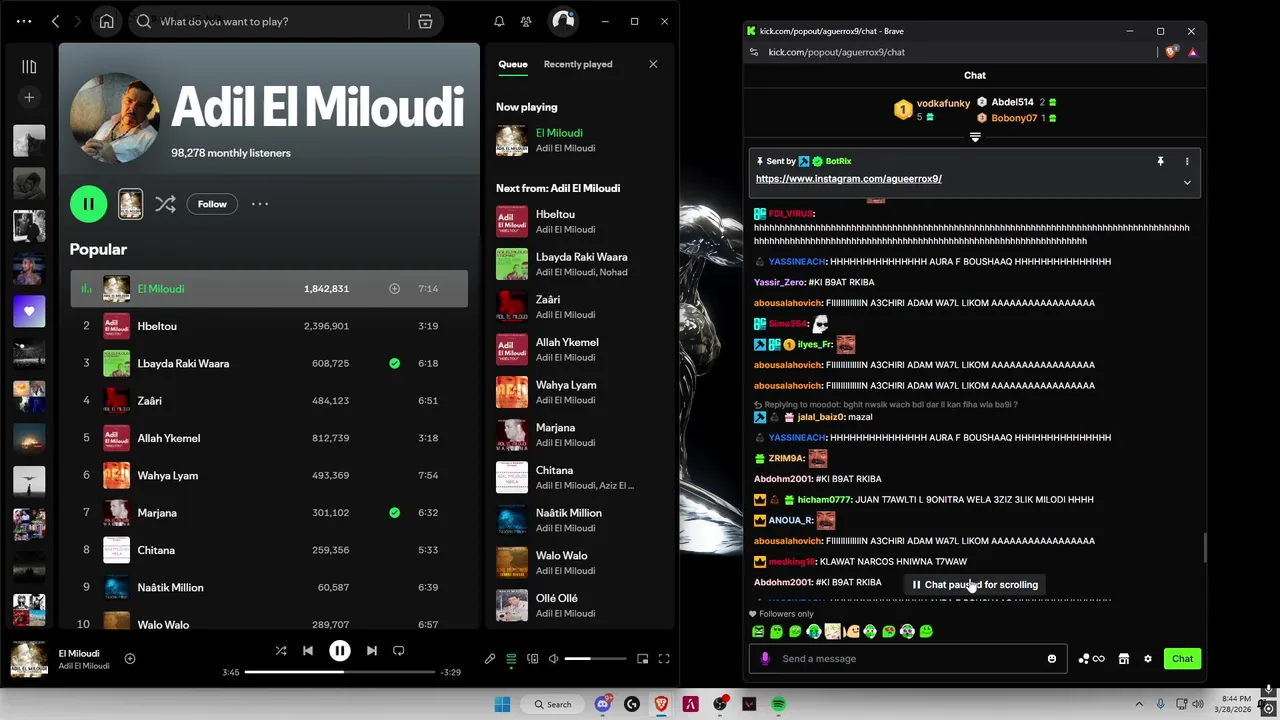Open Windows Start menu

(x=502, y=704)
